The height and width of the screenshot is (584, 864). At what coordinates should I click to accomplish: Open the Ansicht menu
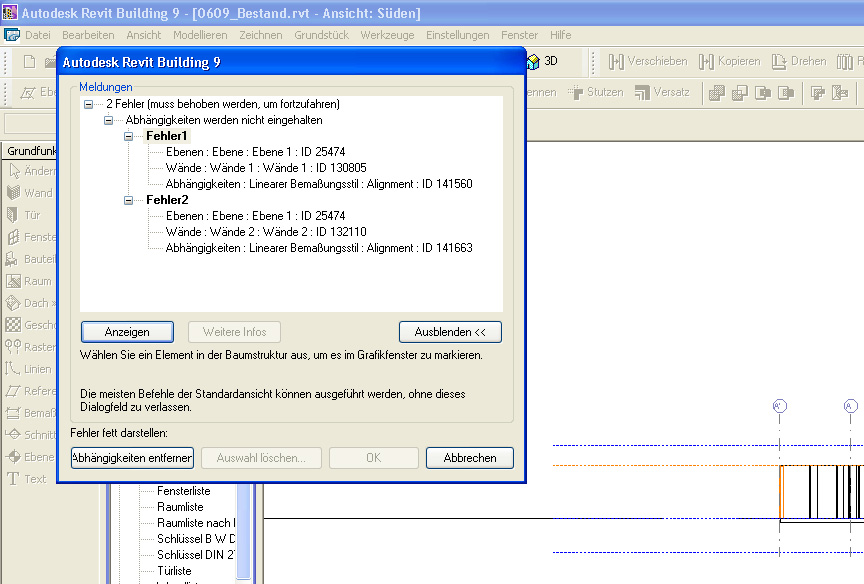click(x=143, y=35)
